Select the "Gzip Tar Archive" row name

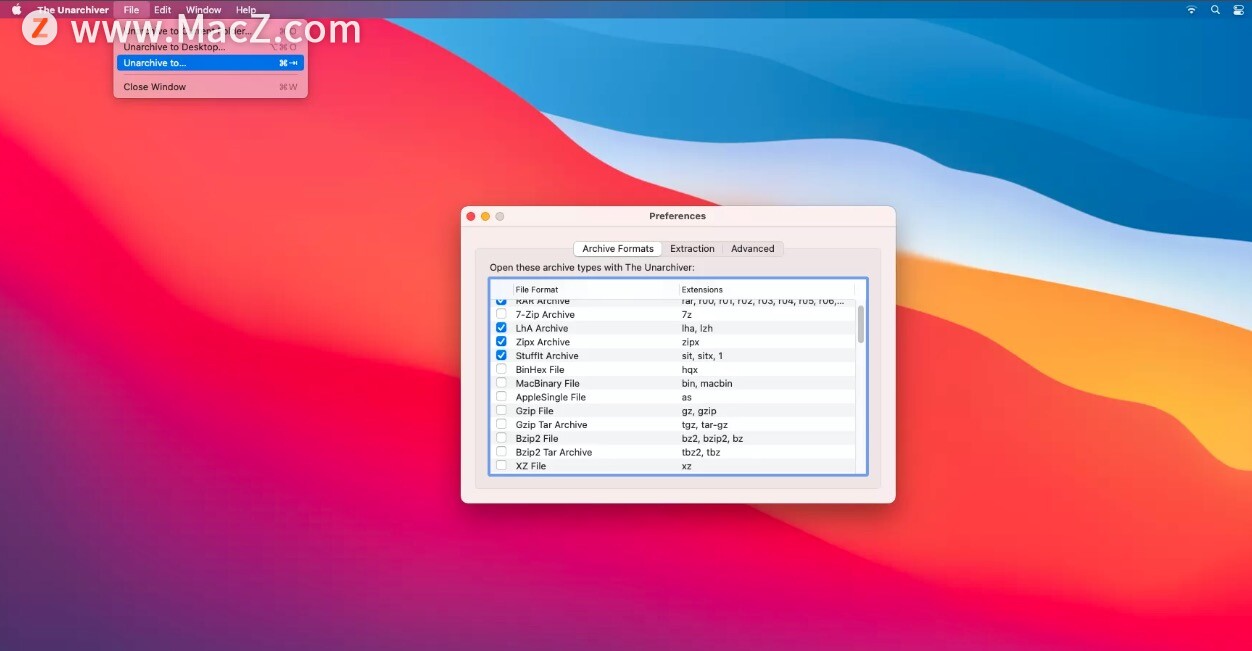coord(552,425)
